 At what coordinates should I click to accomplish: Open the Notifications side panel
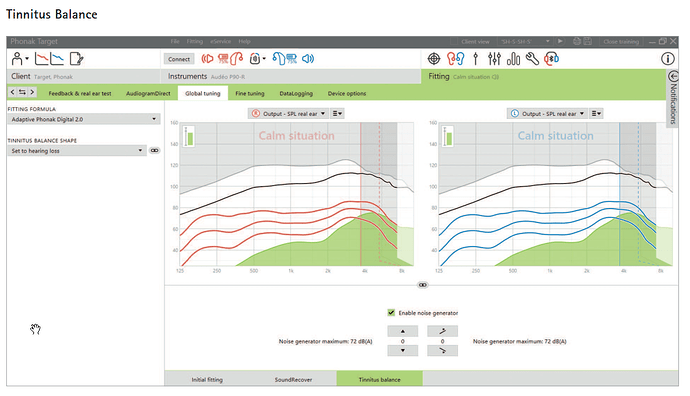pyautogui.click(x=673, y=98)
